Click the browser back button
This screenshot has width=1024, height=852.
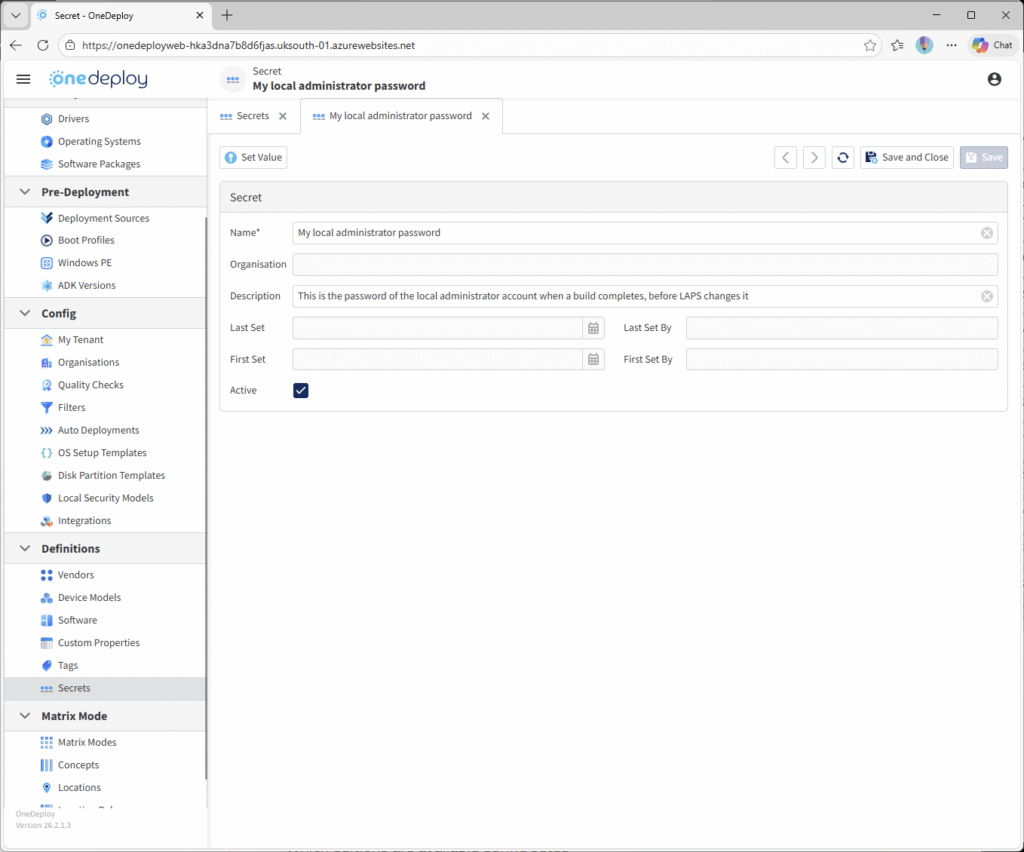pyautogui.click(x=16, y=45)
